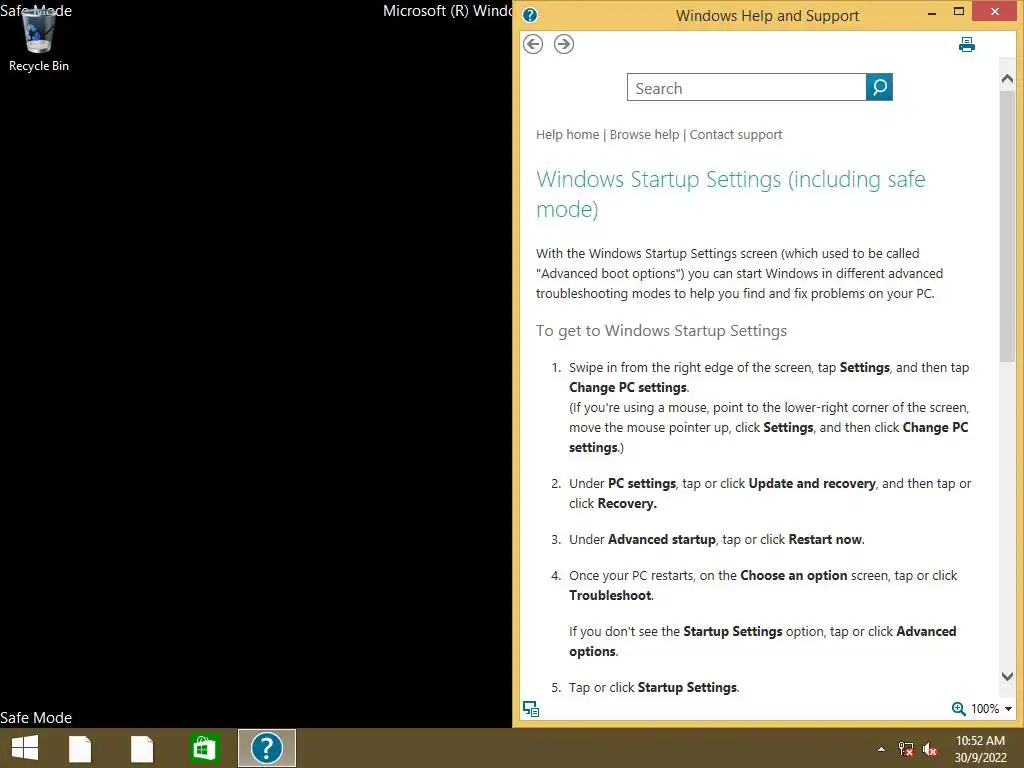1024x768 pixels.
Task: Click the Windows Help and Support title text
Action: click(x=767, y=16)
